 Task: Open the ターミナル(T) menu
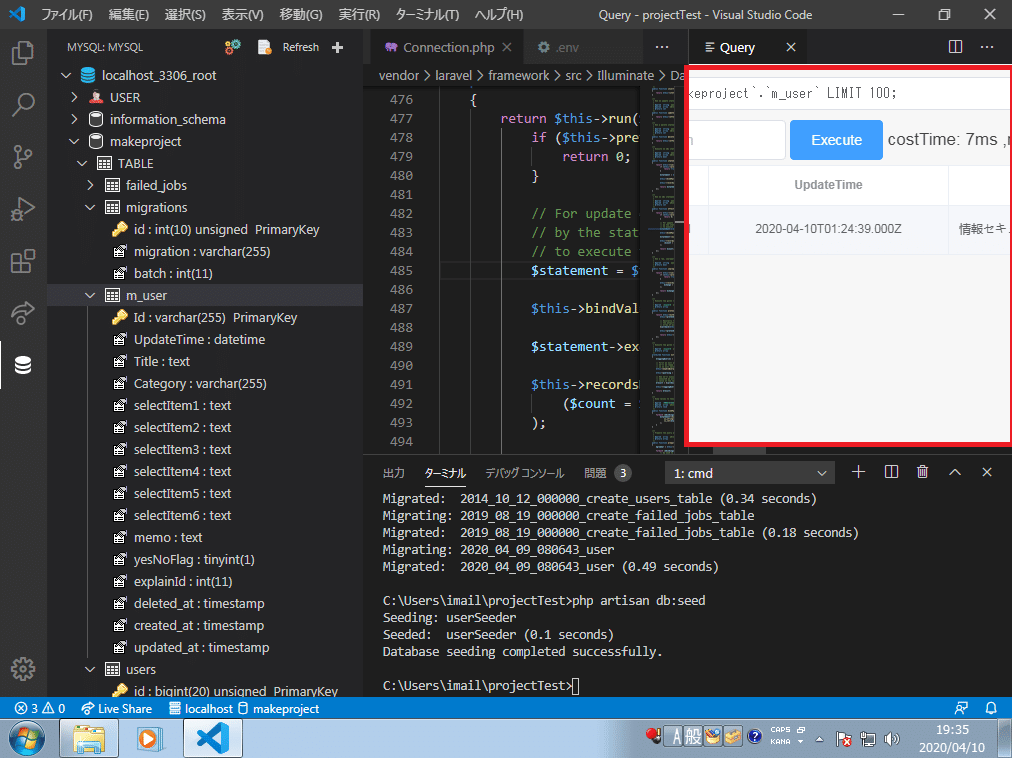click(x=427, y=14)
